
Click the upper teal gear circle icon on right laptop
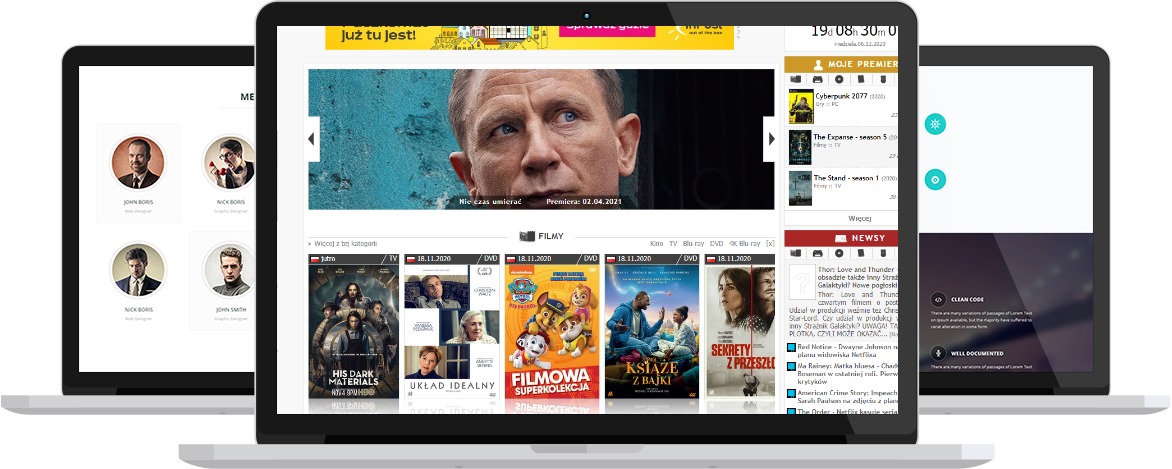935,124
